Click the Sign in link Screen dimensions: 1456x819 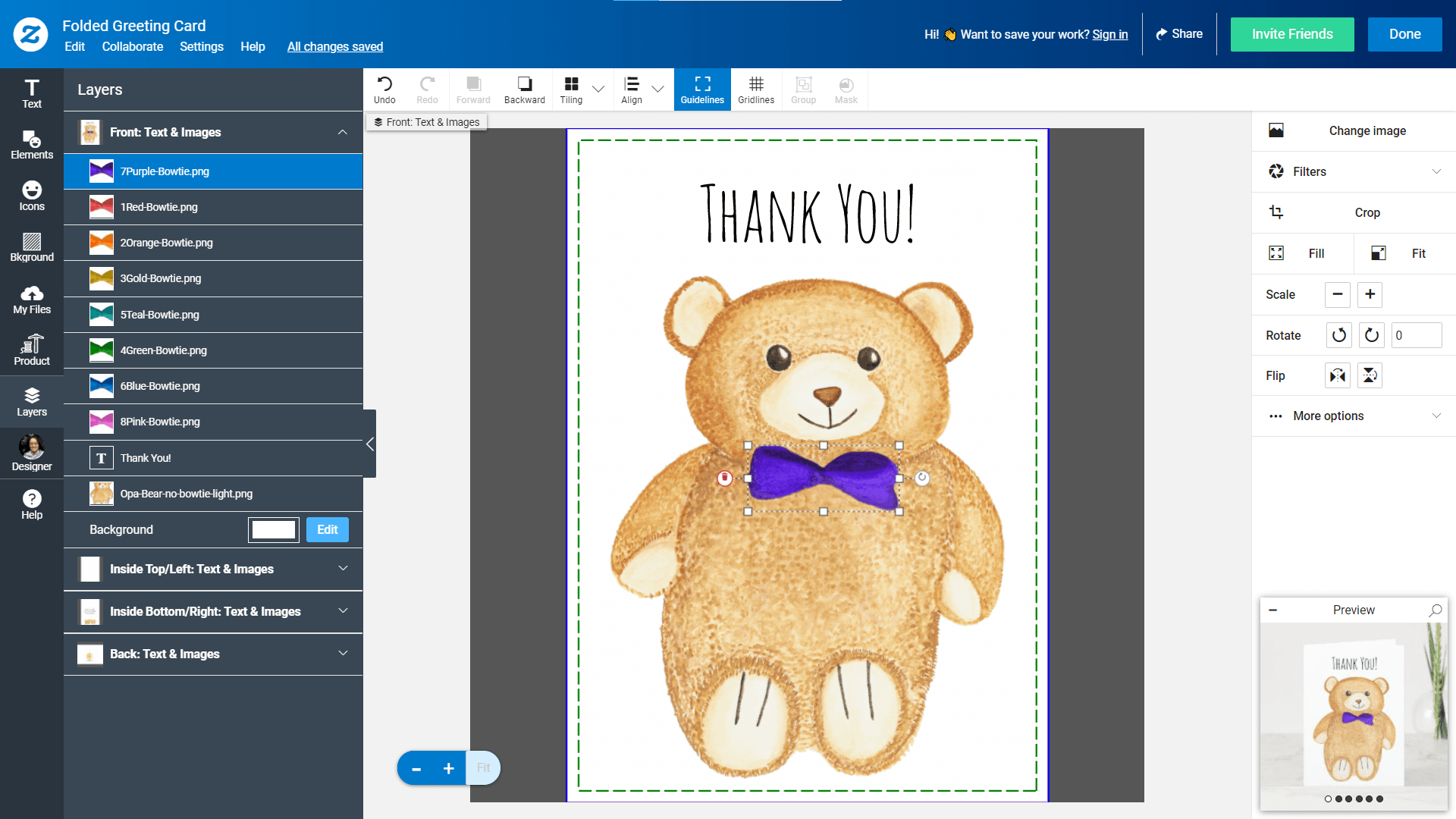click(1109, 34)
